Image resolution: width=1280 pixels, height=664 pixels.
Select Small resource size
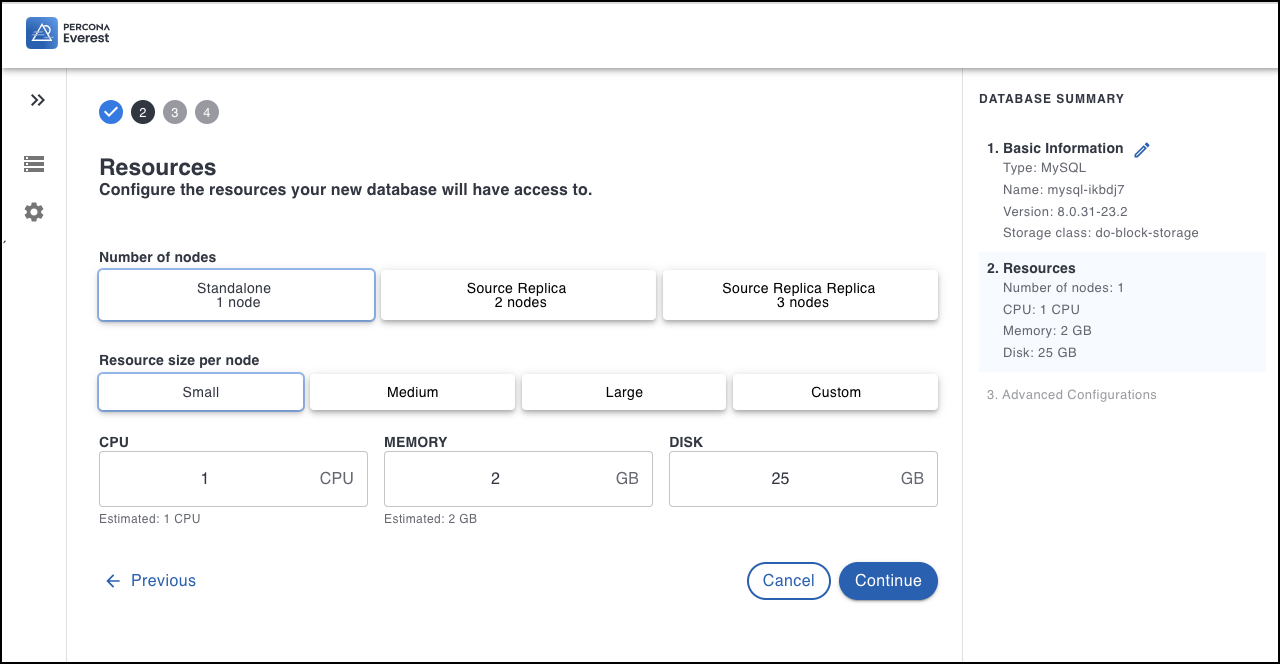201,392
